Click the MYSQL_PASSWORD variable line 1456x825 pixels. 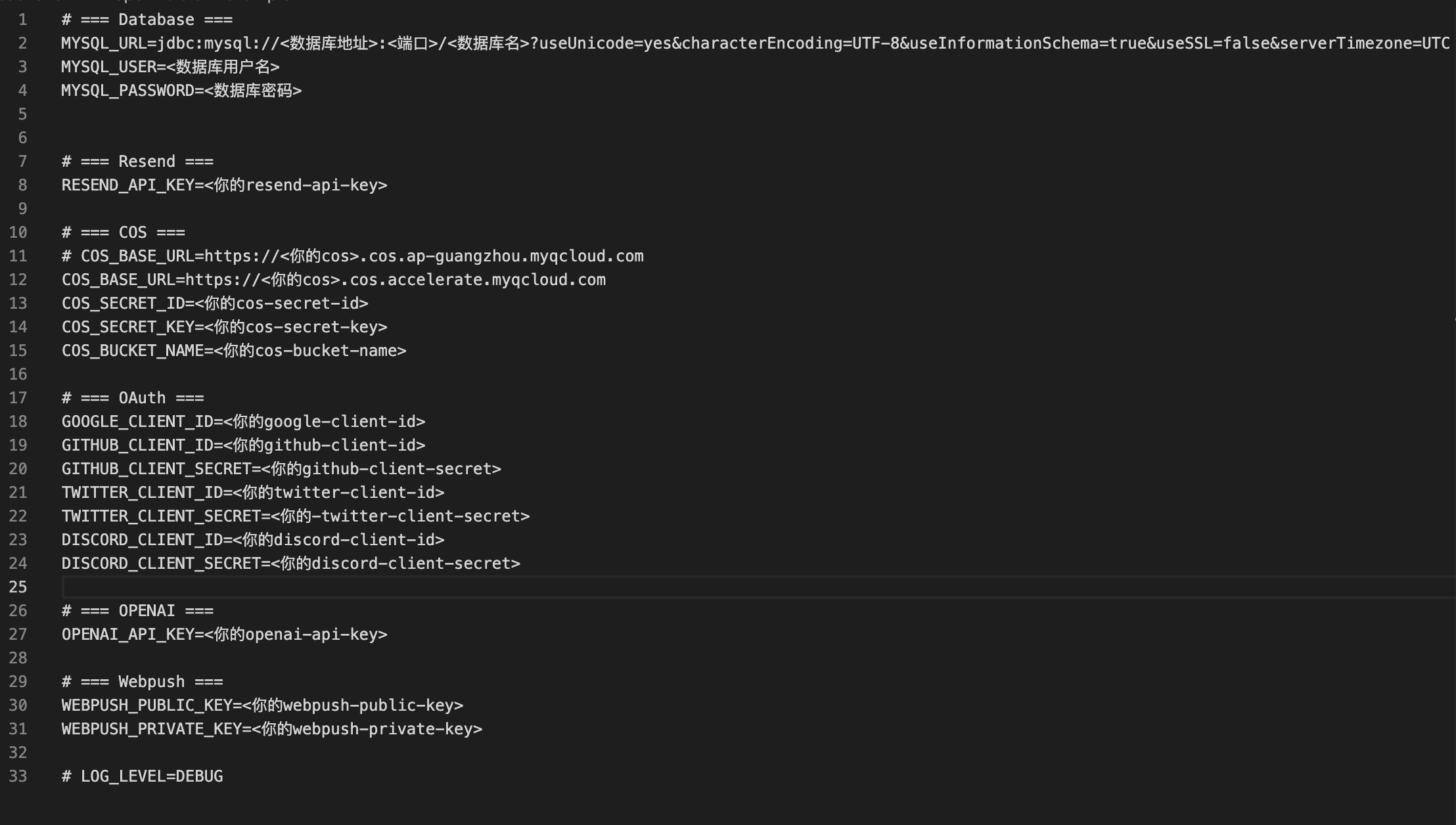[182, 91]
